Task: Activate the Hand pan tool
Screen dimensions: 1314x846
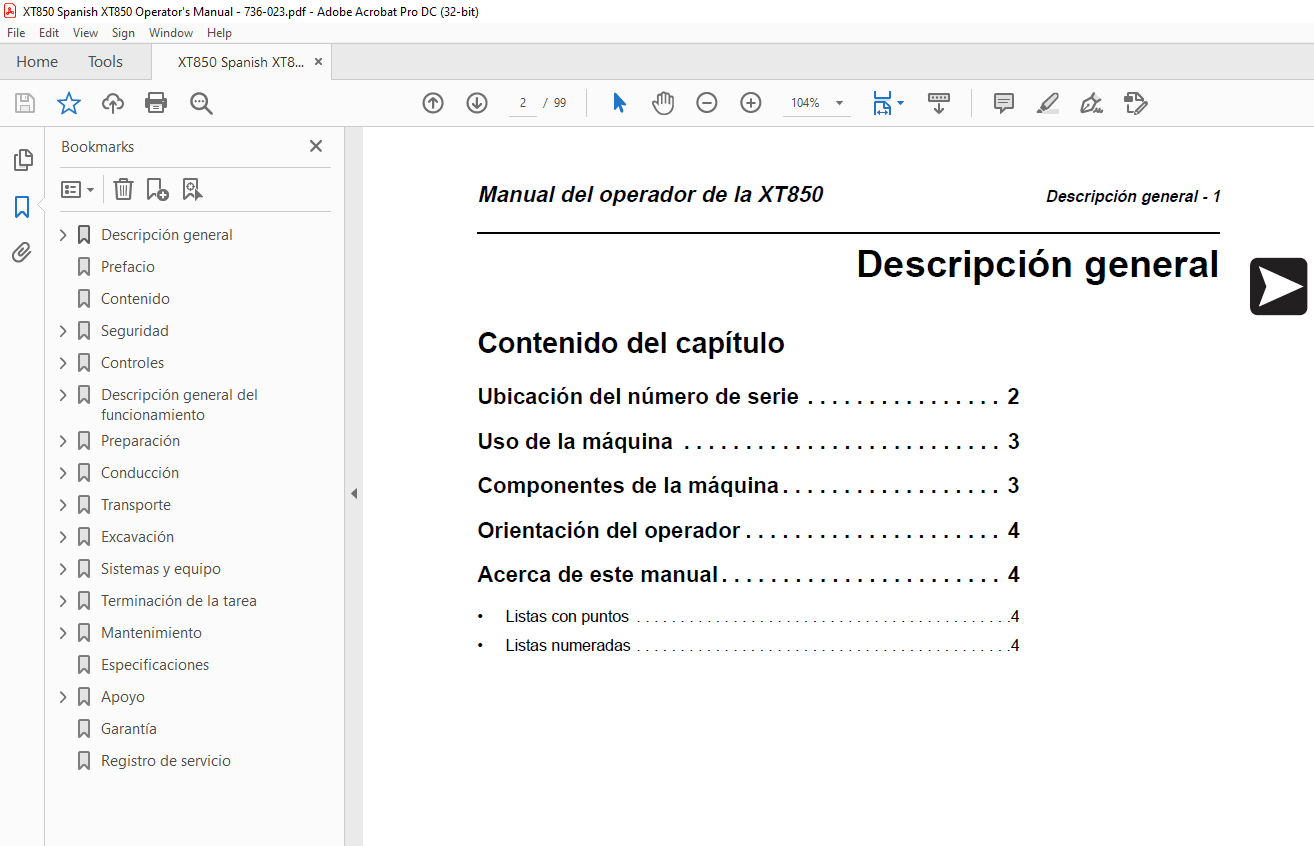Action: [x=663, y=103]
